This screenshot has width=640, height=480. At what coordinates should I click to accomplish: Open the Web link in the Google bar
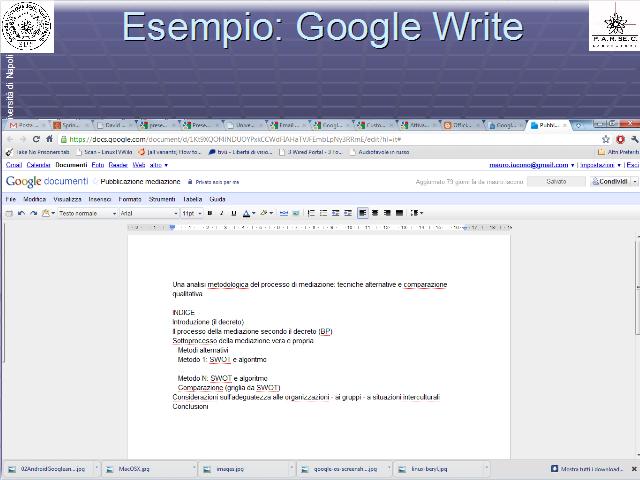point(139,165)
